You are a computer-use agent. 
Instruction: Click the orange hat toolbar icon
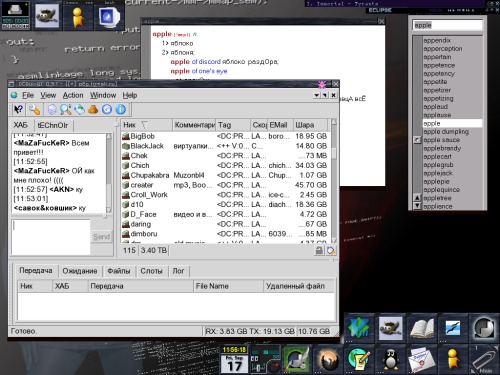(x=93, y=109)
